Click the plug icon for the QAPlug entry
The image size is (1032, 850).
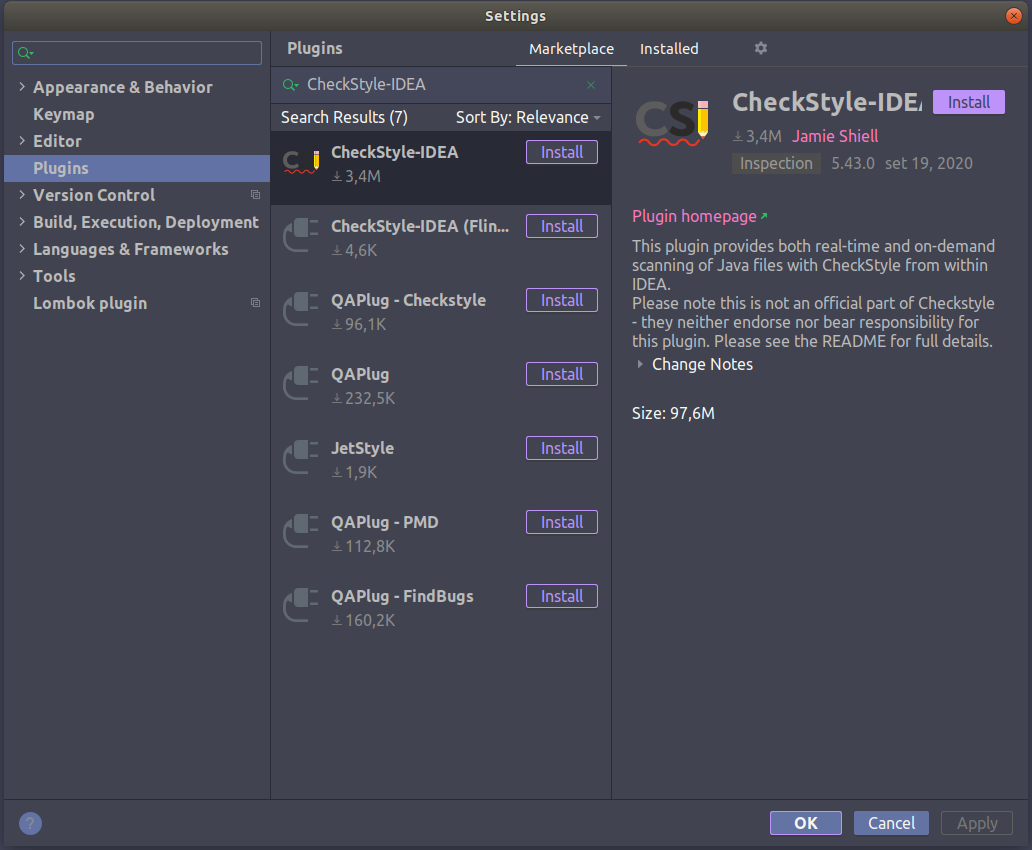point(301,383)
